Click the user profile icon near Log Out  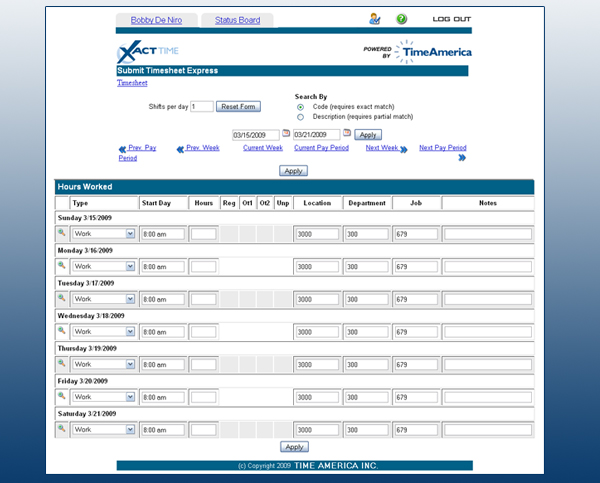(x=375, y=19)
